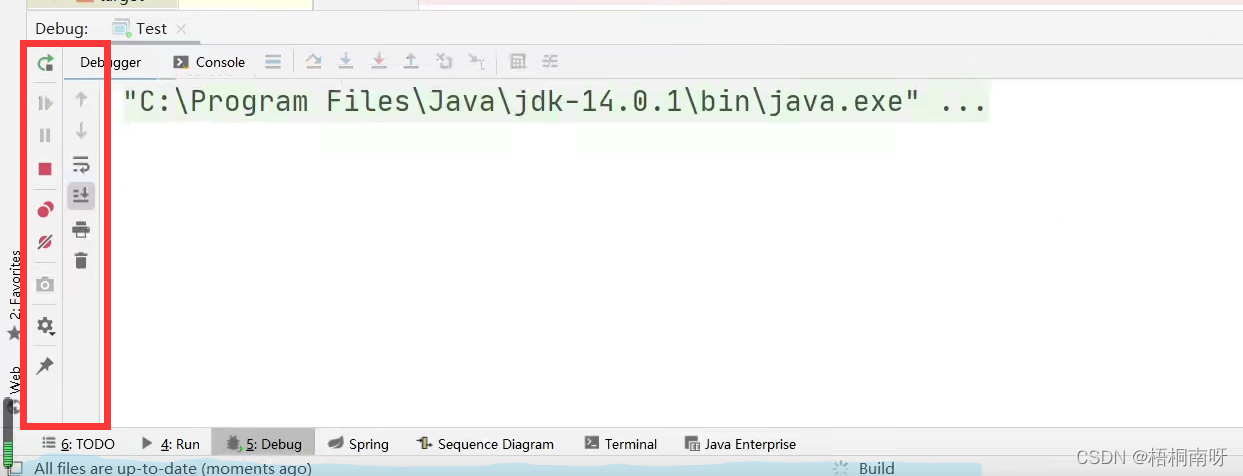The width and height of the screenshot is (1243, 476).
Task: Select the Debug tool window button
Action: pos(263,444)
